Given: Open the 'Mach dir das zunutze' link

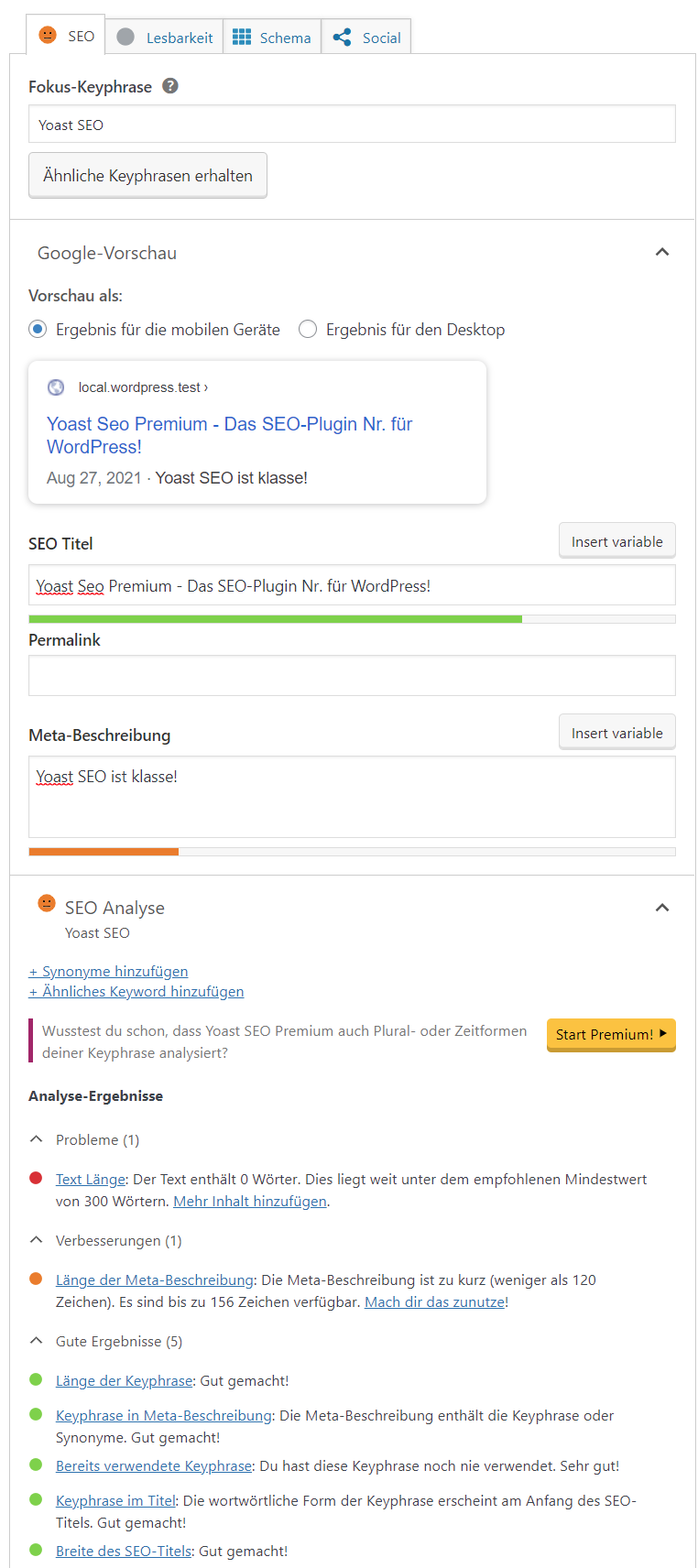Looking at the screenshot, I should point(433,1301).
